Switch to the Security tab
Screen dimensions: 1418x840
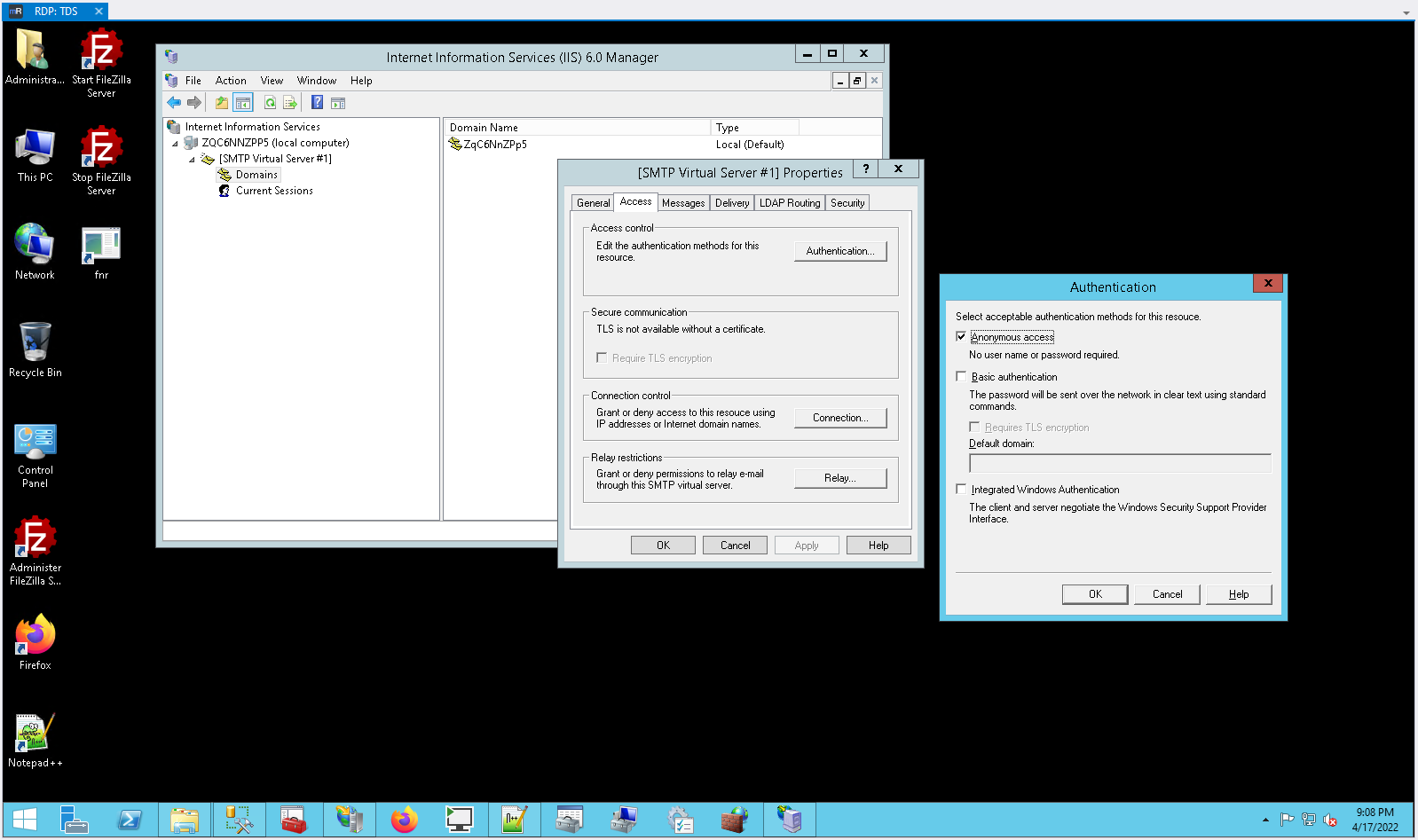847,203
